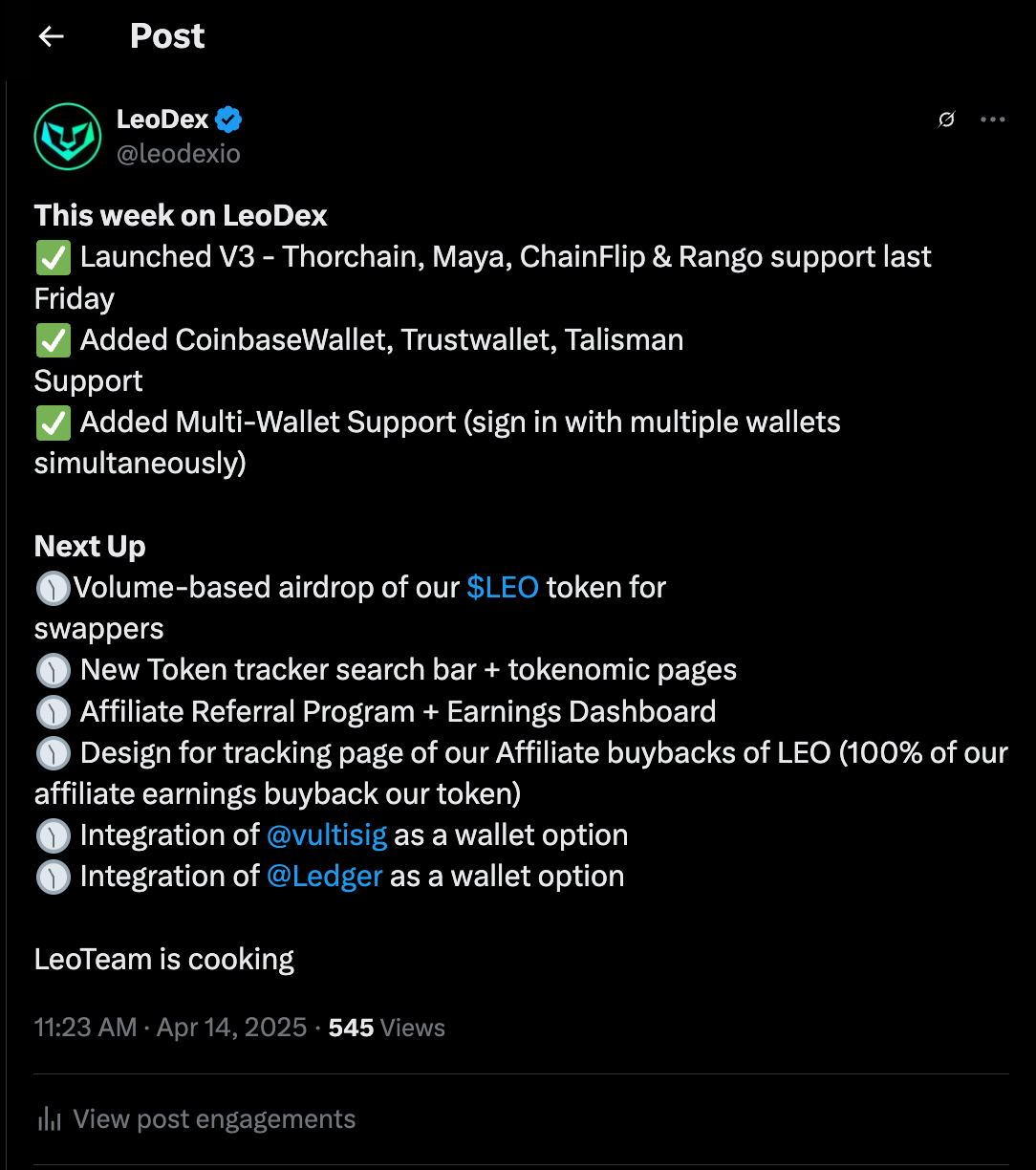Image resolution: width=1036 pixels, height=1170 pixels.
Task: Open the $LEO cashtag link
Action: pos(503,587)
